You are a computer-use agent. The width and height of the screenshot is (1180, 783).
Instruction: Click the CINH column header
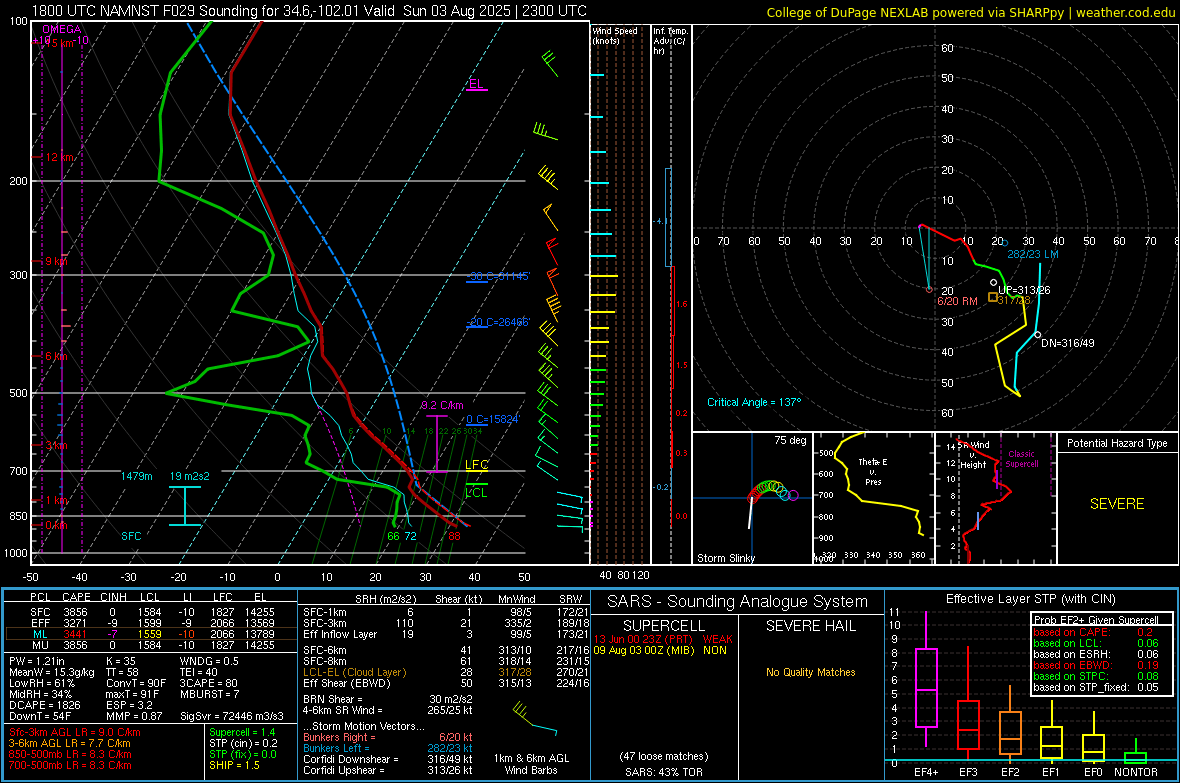click(114, 598)
